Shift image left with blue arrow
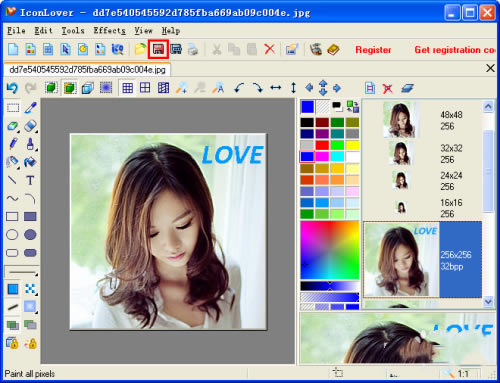The image size is (500, 383). (x=309, y=88)
